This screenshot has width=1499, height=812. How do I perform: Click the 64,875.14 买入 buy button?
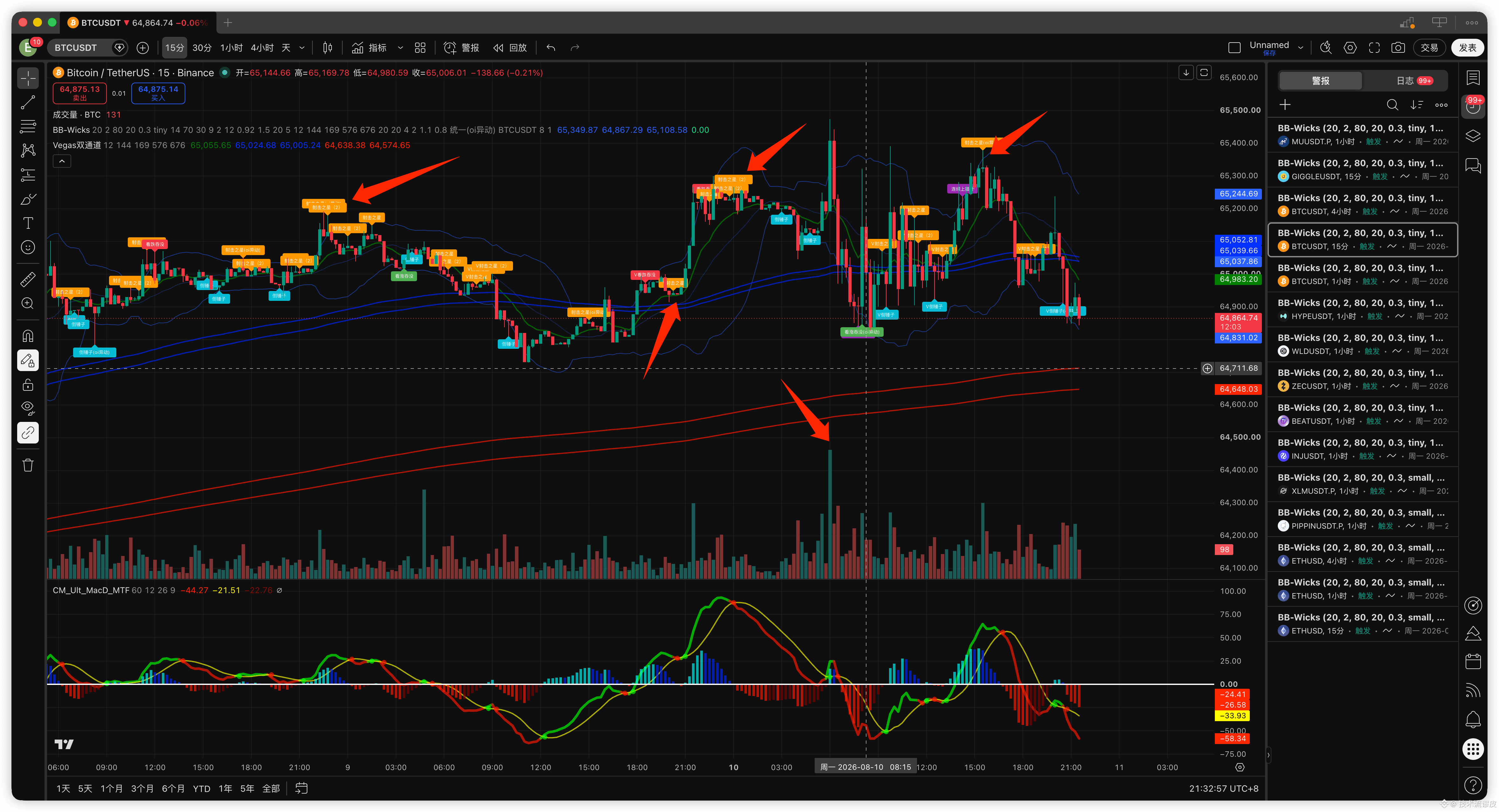(x=158, y=93)
